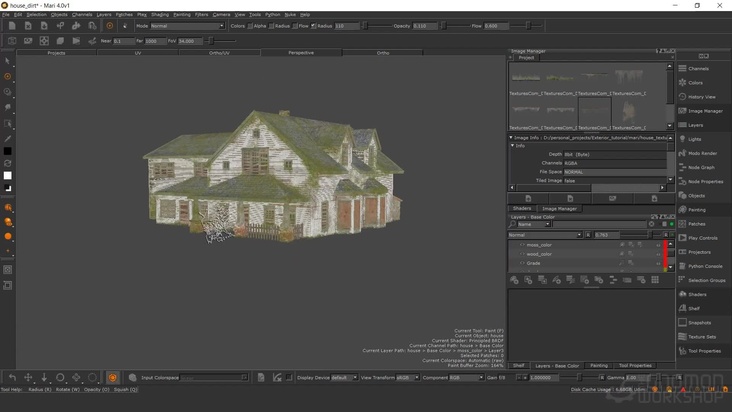
Task: Collapse the Image Info section
Action: pos(511,138)
